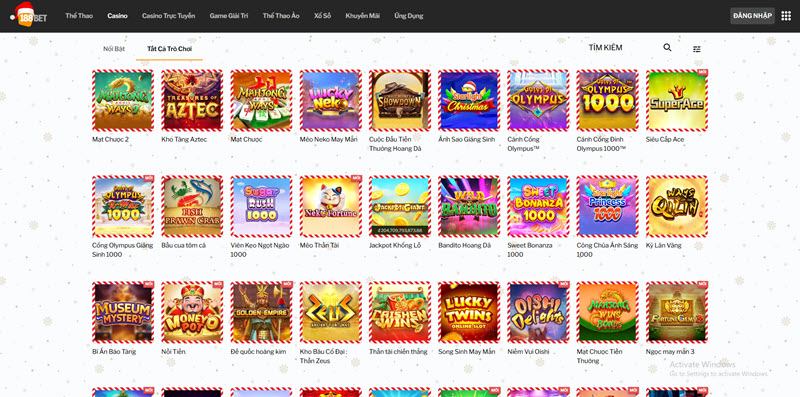The width and height of the screenshot is (800, 397).
Task: Open the SuperAce game thumbnail
Action: point(677,101)
